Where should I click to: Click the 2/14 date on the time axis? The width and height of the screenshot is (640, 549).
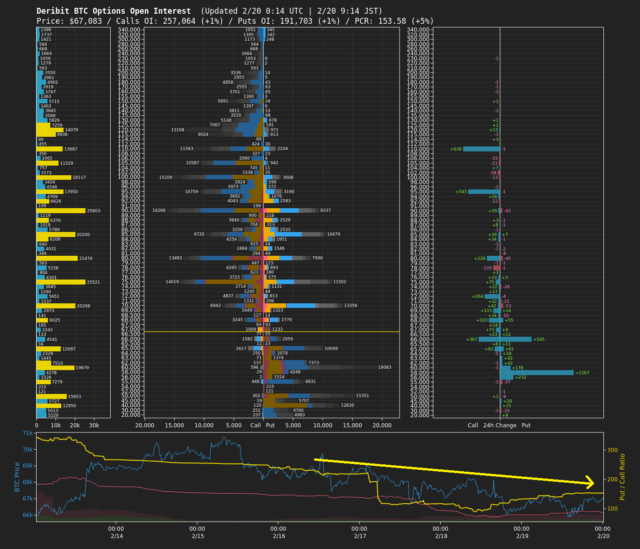114,537
